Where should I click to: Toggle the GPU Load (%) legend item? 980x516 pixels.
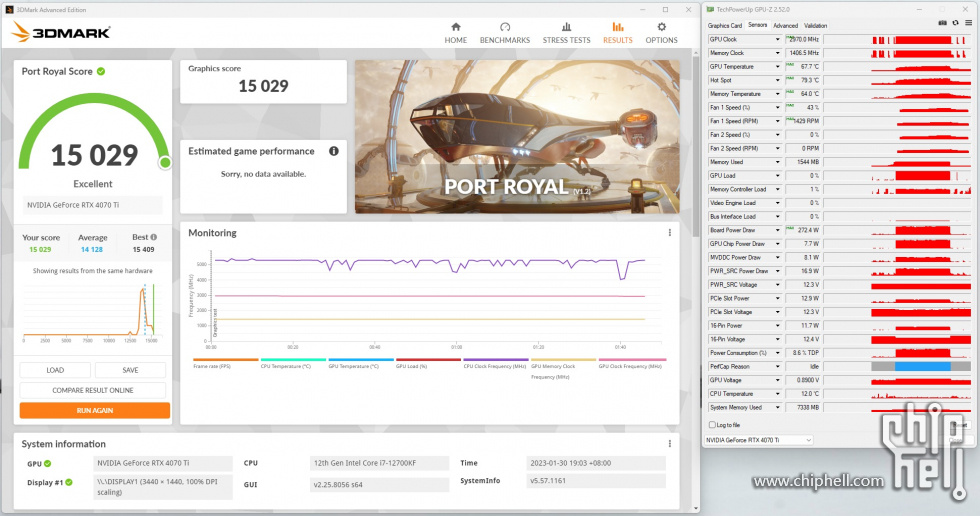point(428,364)
